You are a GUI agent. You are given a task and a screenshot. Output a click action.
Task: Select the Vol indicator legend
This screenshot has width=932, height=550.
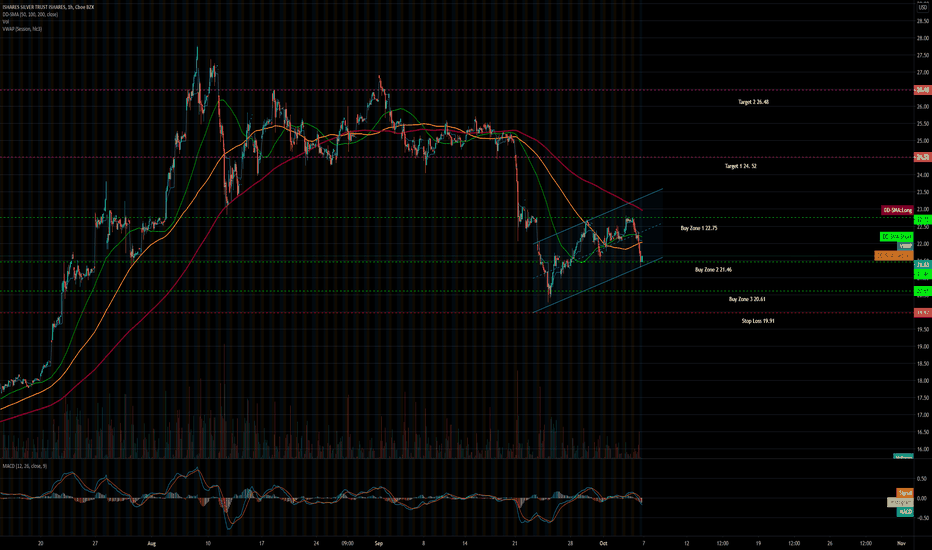point(5,21)
